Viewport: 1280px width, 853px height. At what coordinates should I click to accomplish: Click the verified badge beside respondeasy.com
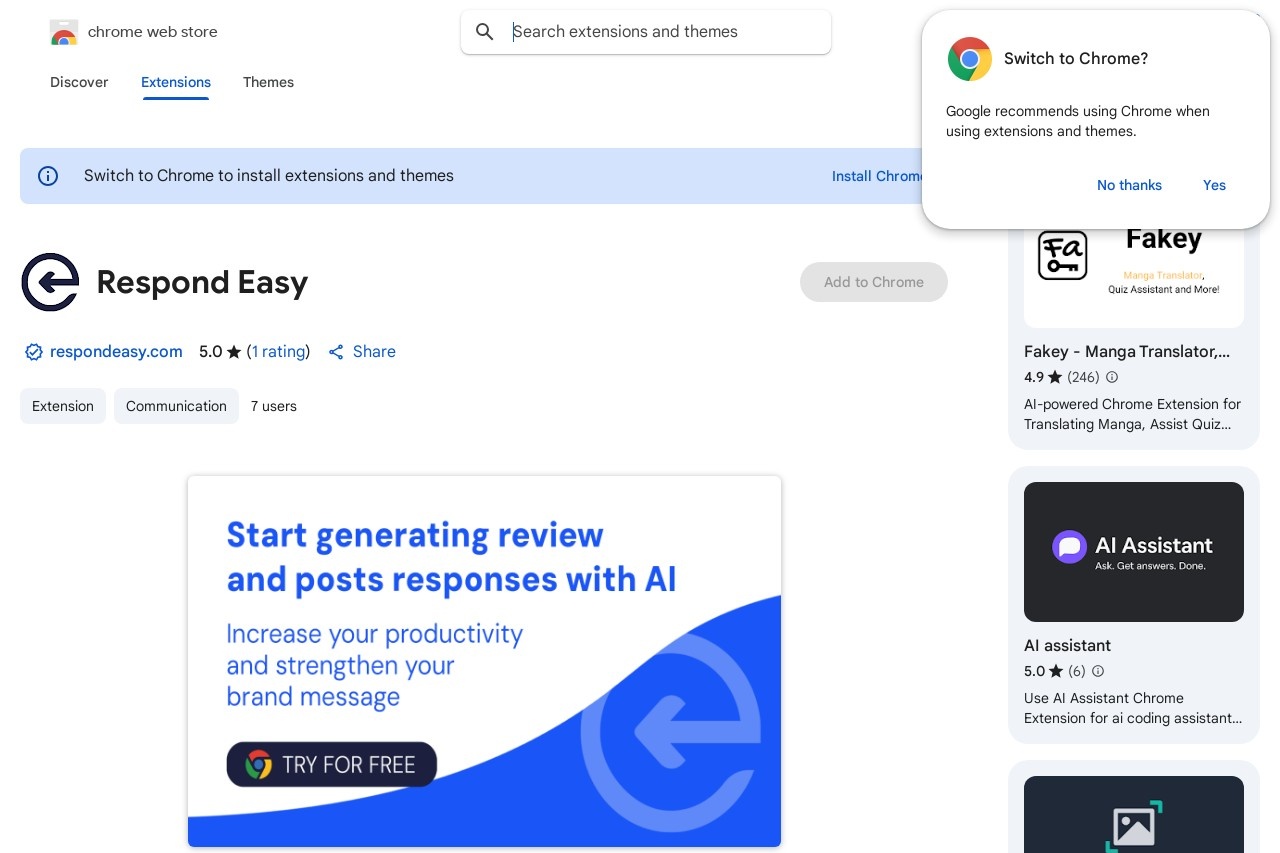click(x=33, y=352)
